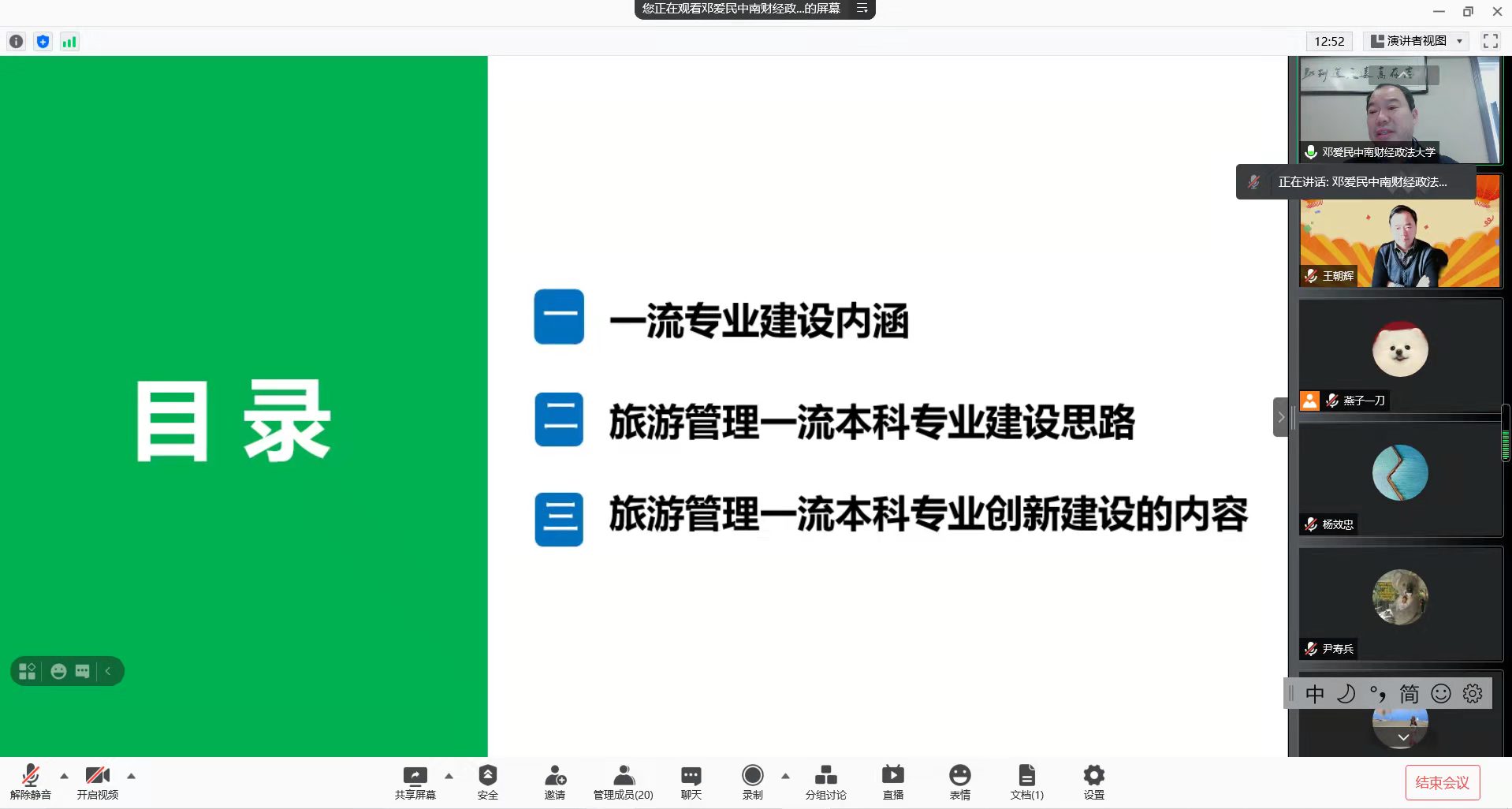Toggle the full screen icon at top right
This screenshot has width=1512, height=809.
[1490, 41]
